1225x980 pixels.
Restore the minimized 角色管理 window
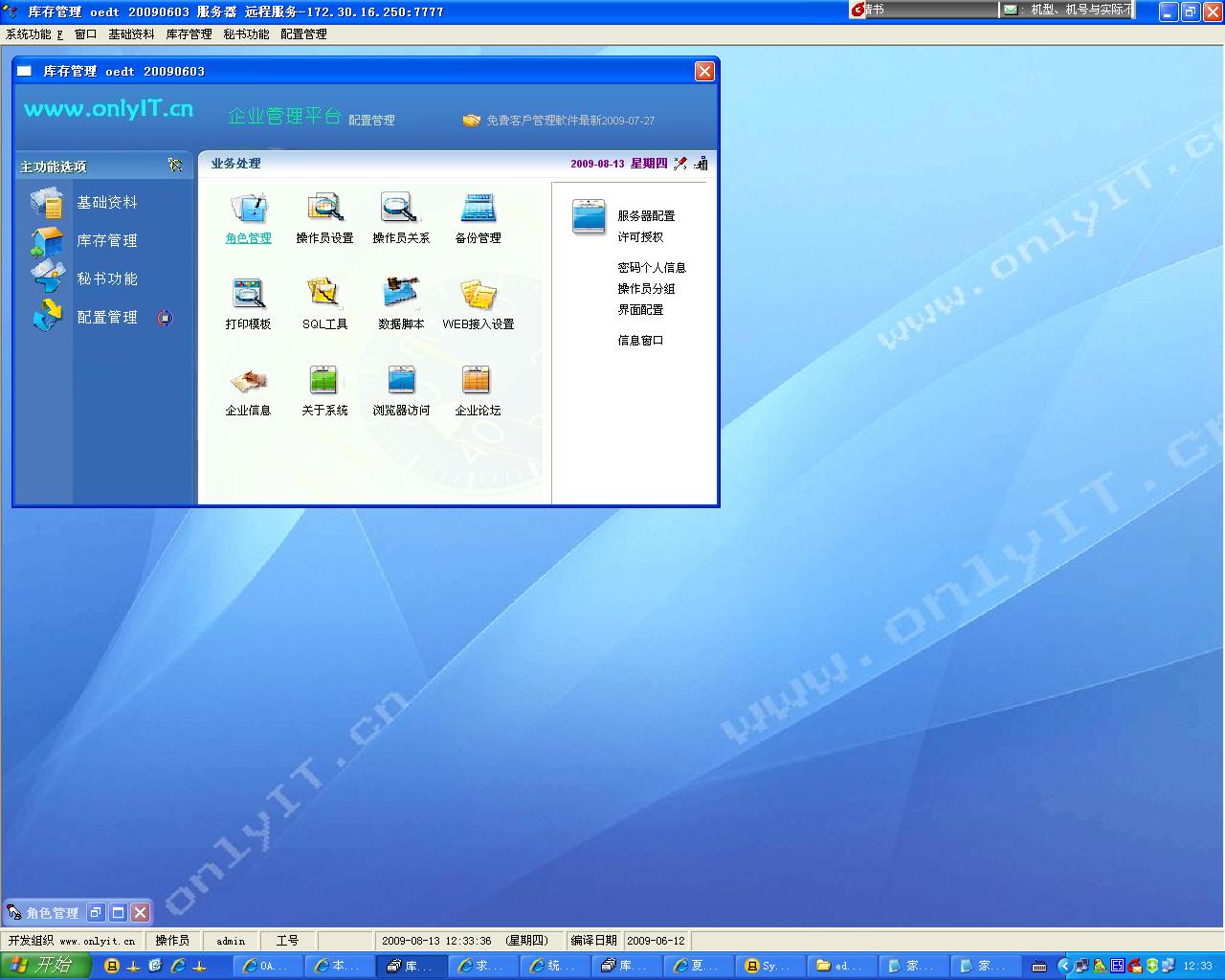(x=96, y=913)
